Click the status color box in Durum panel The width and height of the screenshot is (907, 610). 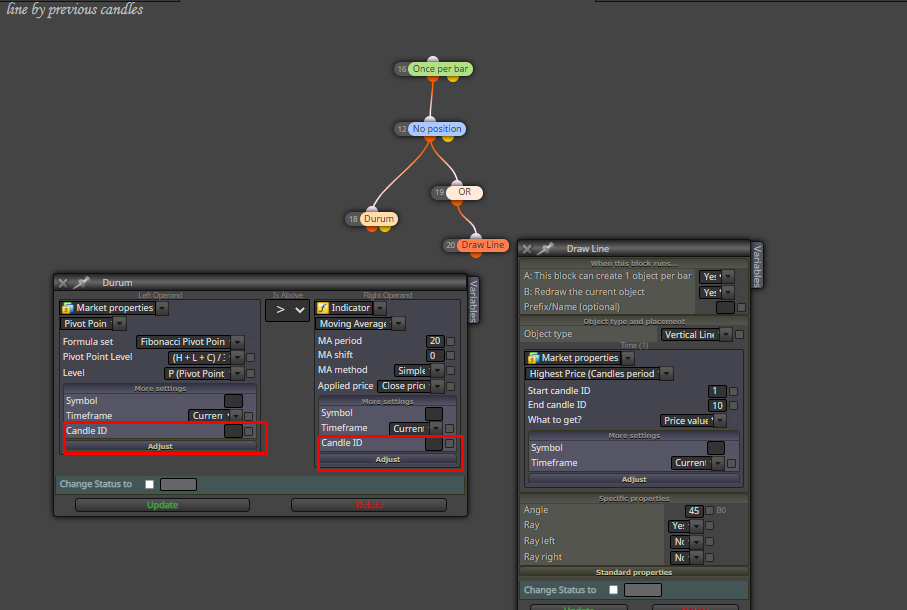tap(178, 485)
